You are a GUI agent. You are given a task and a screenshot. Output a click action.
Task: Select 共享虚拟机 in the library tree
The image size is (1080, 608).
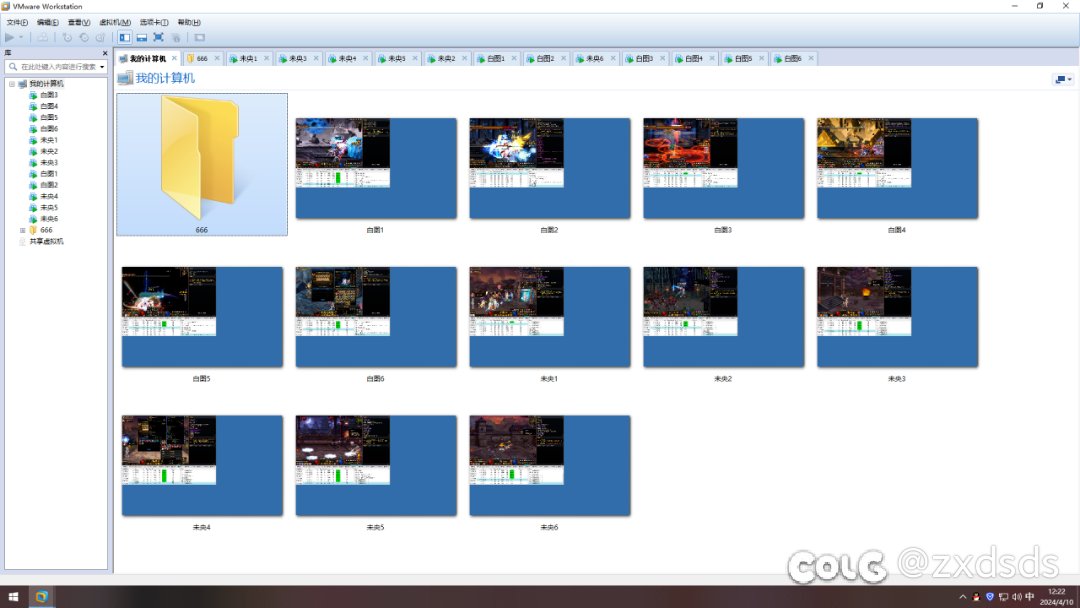pyautogui.click(x=45, y=242)
